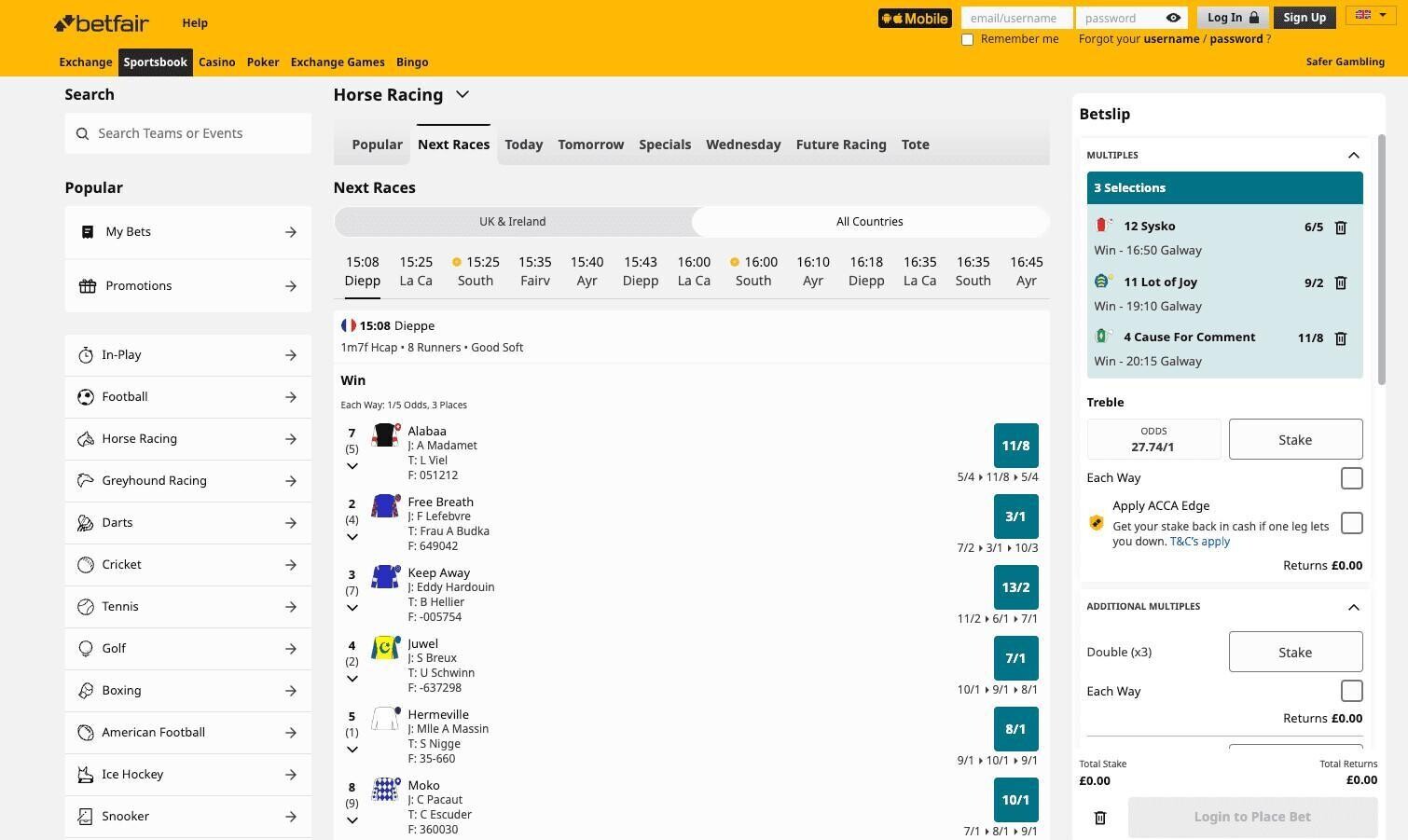Click the Tennis icon in sidebar
Screen dimensions: 1408x840
tap(86, 607)
